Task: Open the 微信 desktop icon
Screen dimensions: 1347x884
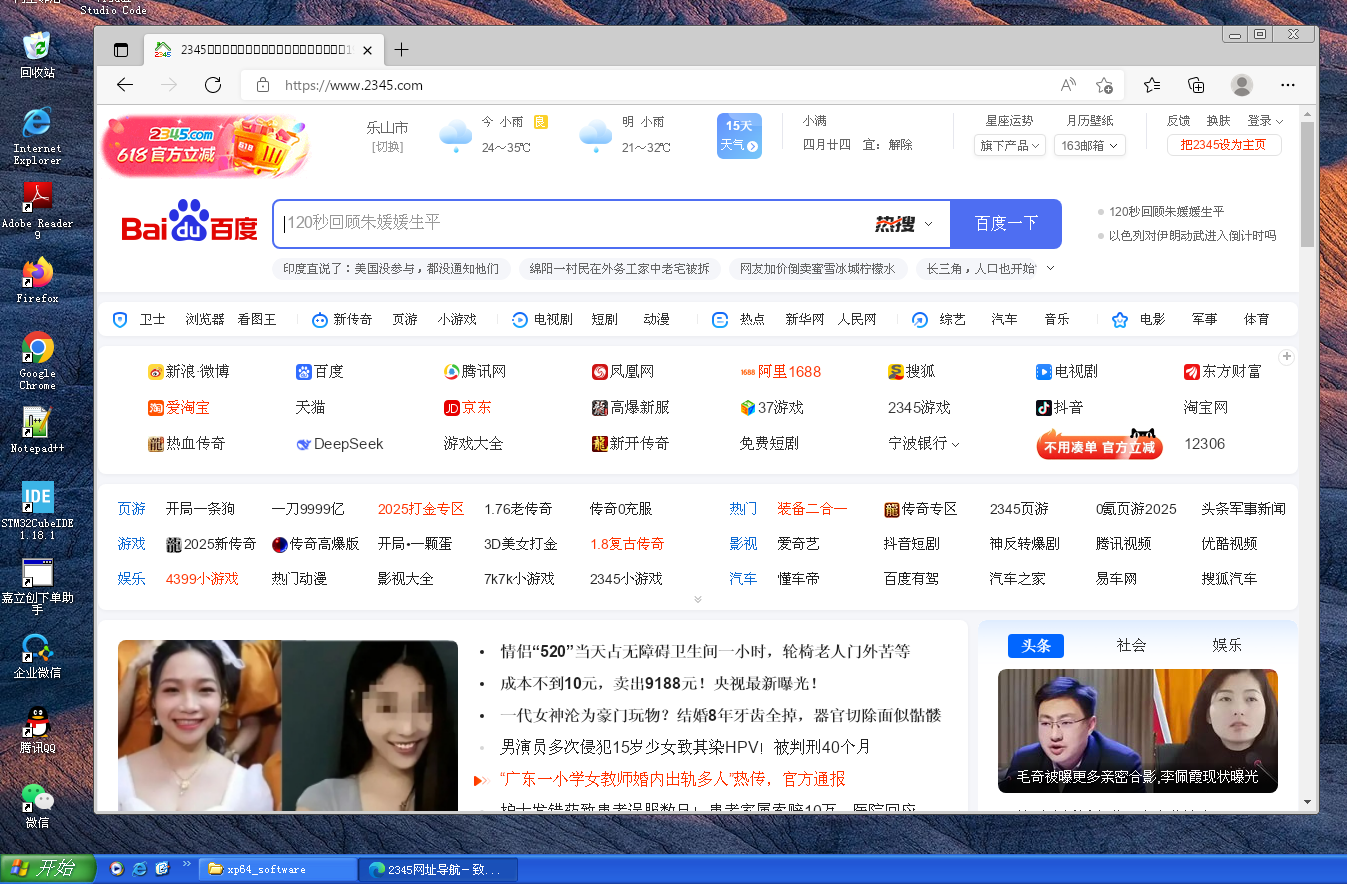Action: pyautogui.click(x=37, y=805)
